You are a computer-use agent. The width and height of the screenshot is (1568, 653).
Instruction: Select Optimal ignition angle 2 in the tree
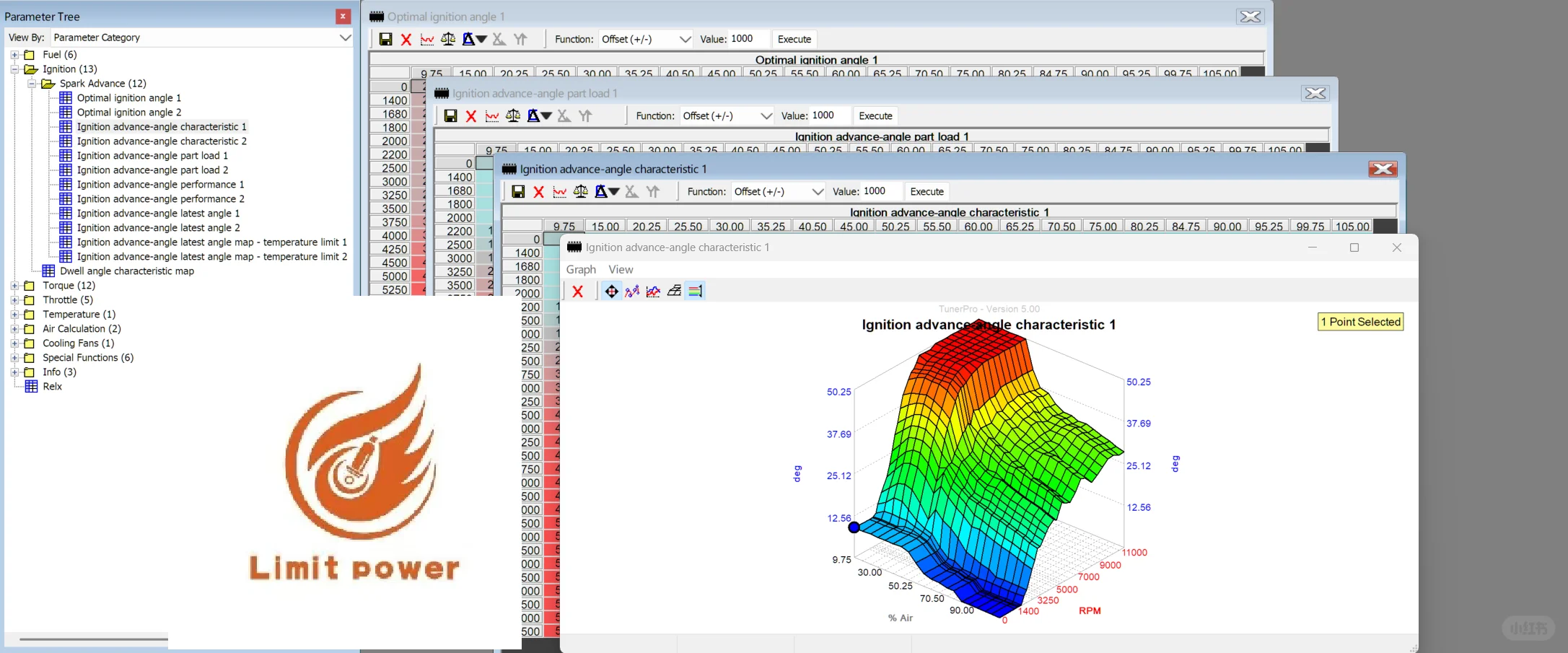pyautogui.click(x=129, y=113)
